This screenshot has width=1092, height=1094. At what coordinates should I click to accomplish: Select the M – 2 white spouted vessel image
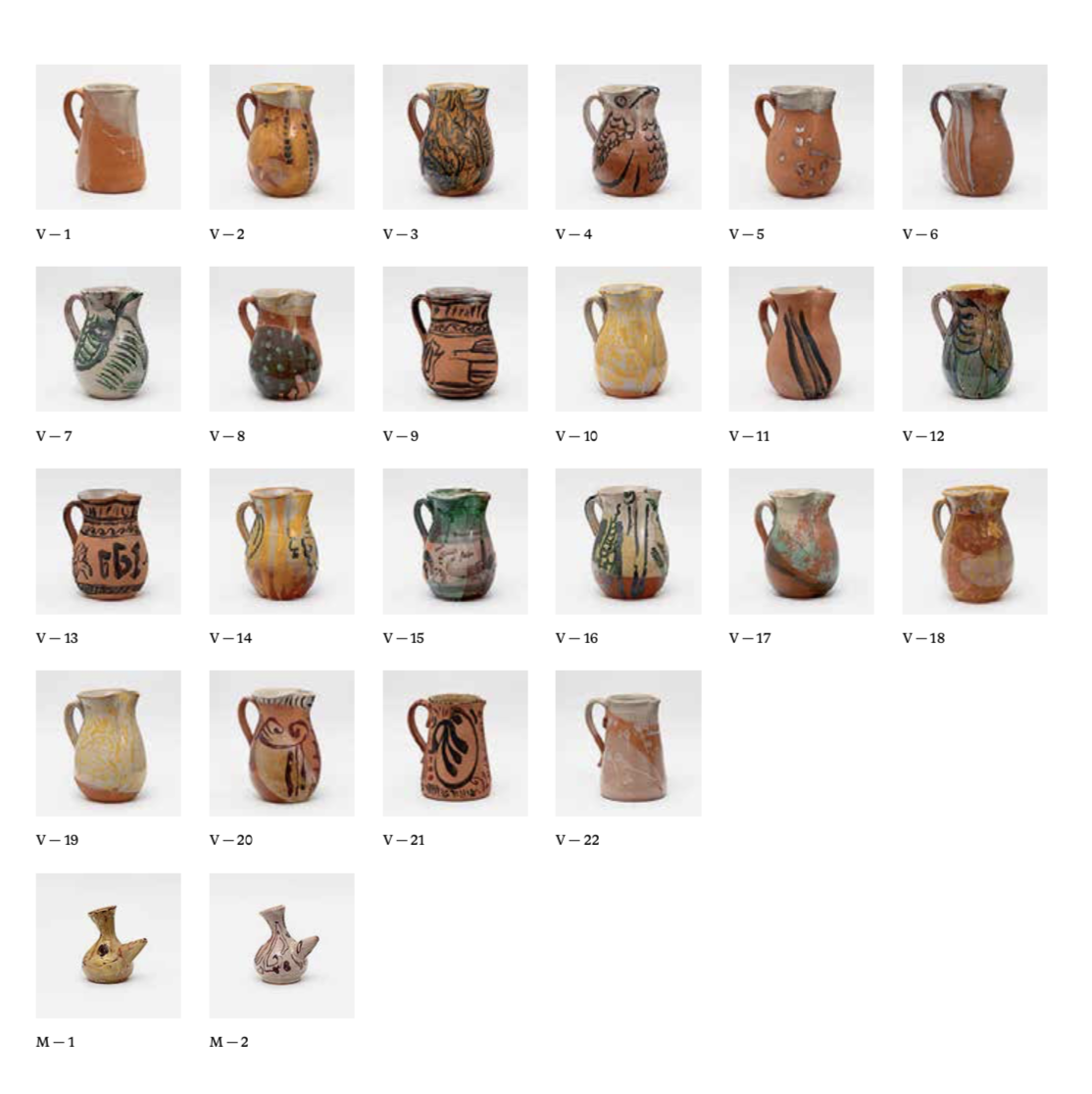click(282, 945)
